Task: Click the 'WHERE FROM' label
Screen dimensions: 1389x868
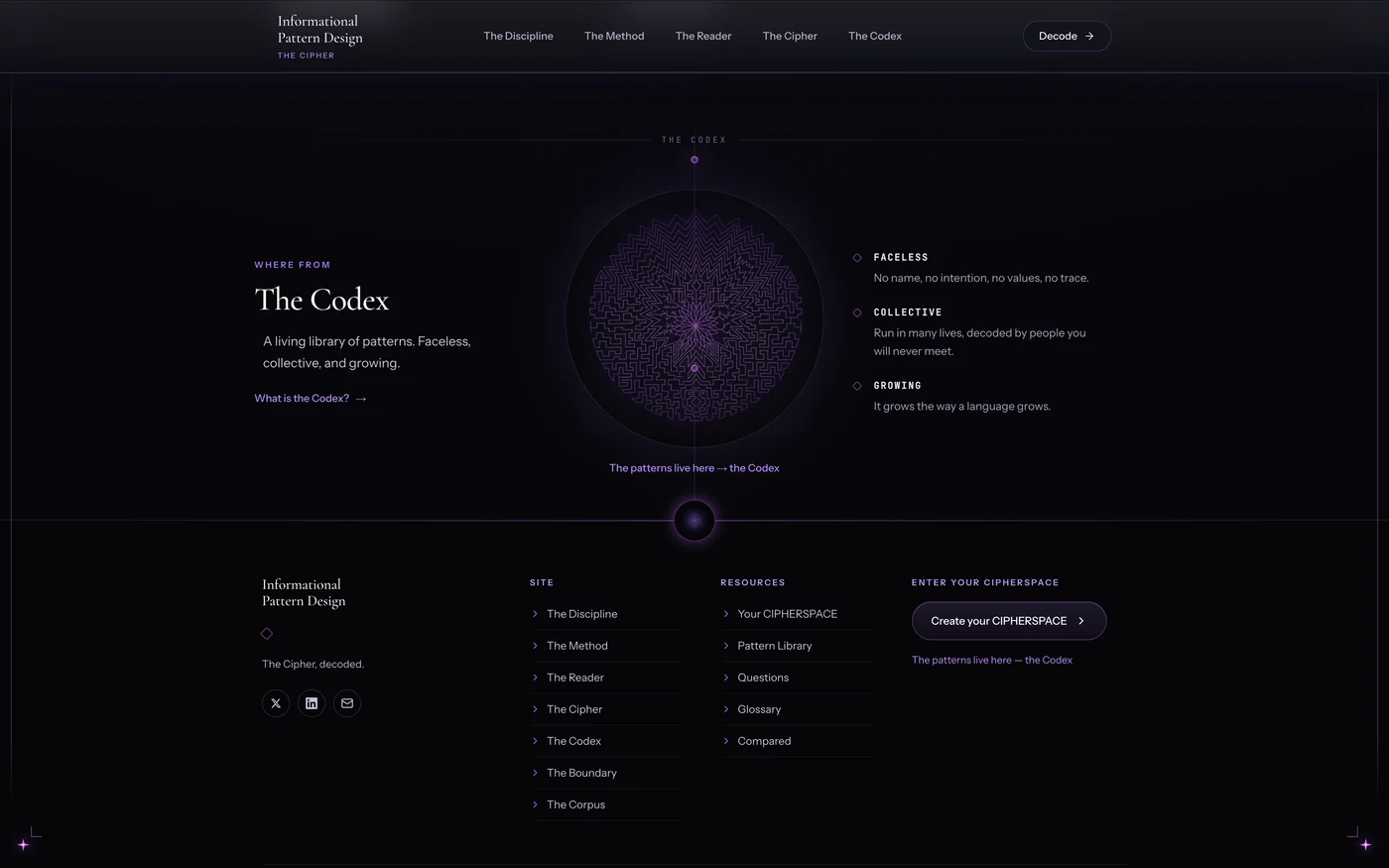Action: click(293, 265)
